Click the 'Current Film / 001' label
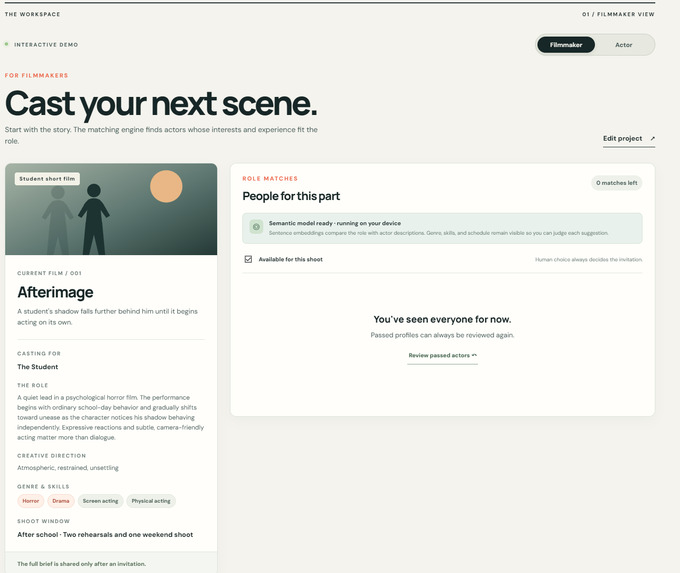680x573 pixels. (x=49, y=273)
